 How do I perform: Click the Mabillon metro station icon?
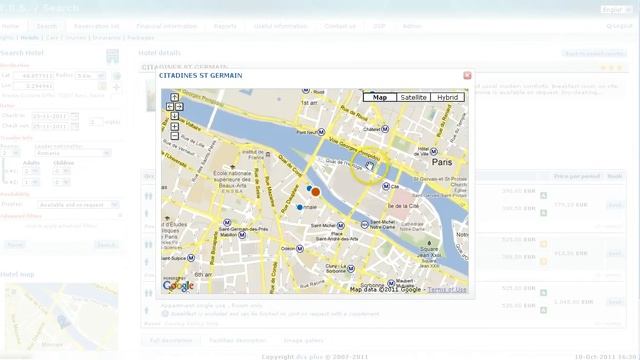242,235
